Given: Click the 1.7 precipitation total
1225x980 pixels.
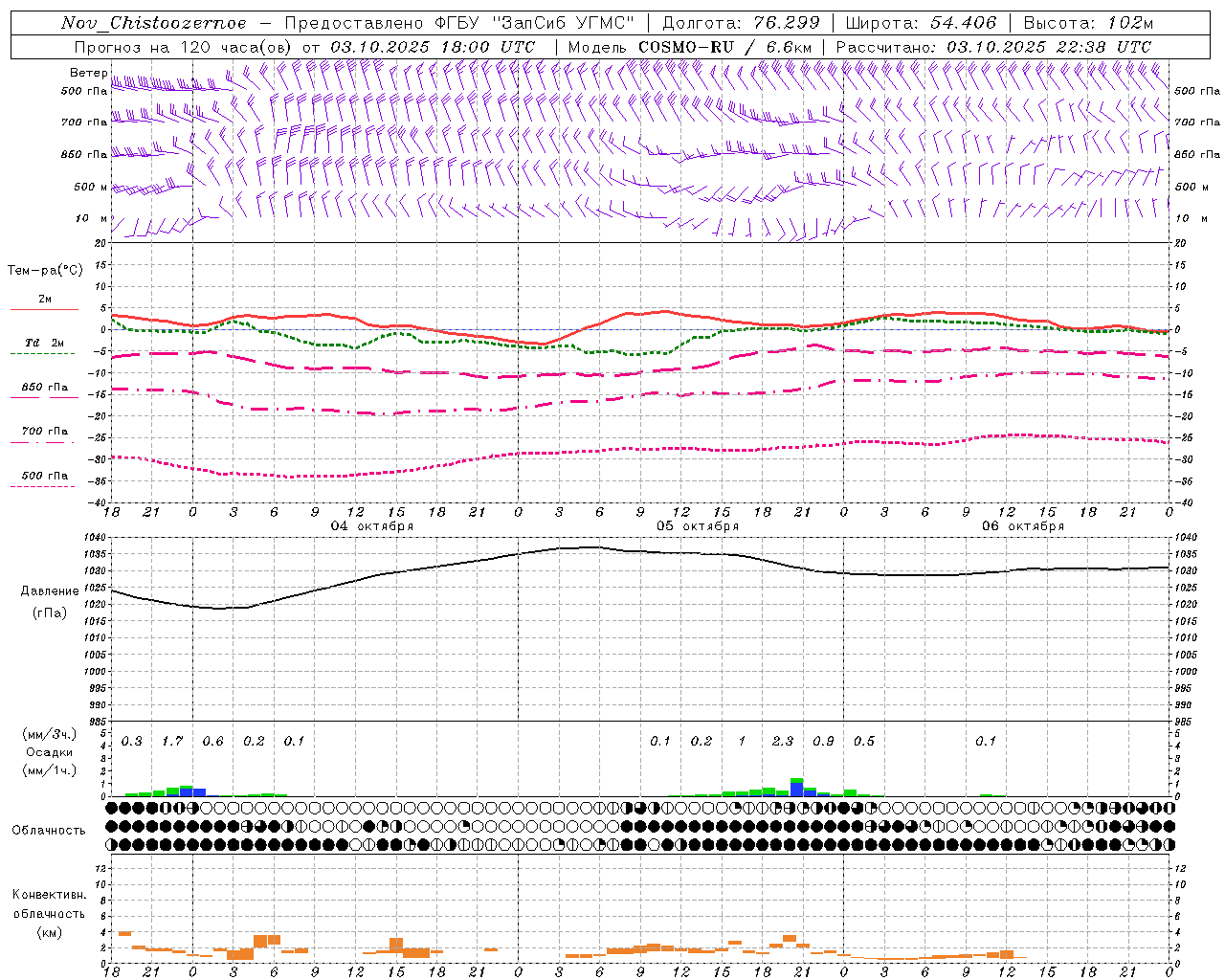Looking at the screenshot, I should click(x=172, y=742).
